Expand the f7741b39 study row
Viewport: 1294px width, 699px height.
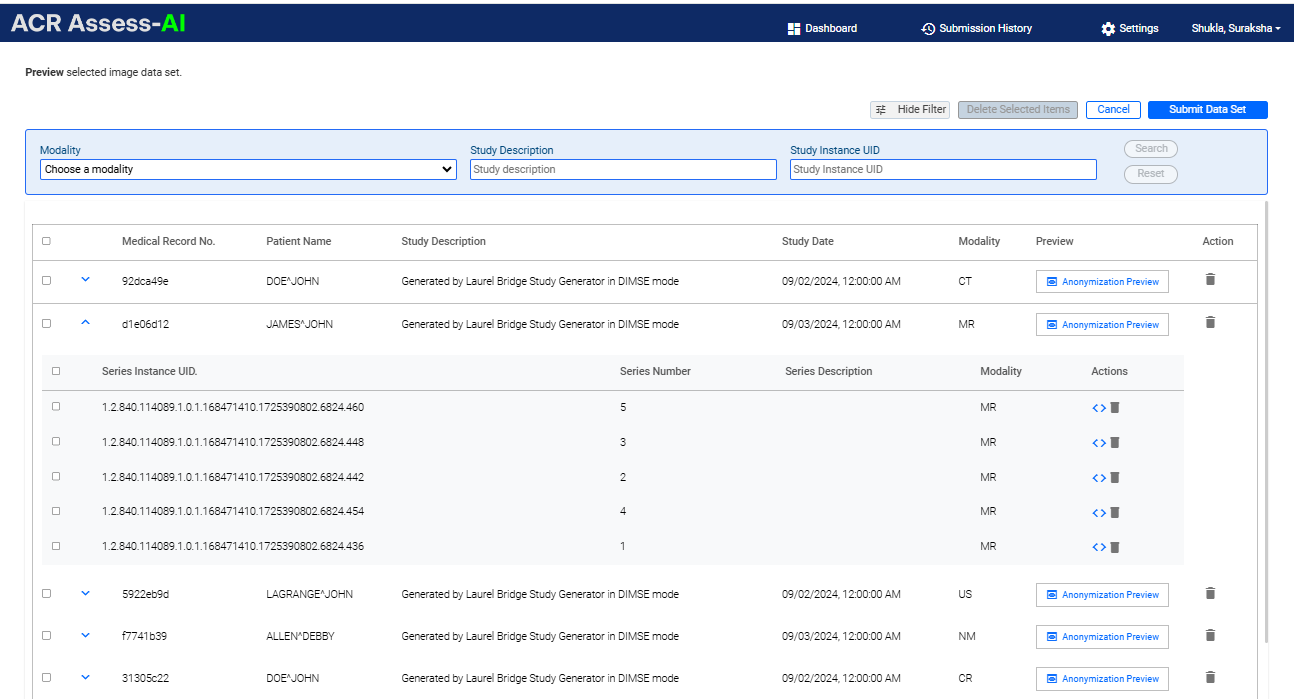85,635
